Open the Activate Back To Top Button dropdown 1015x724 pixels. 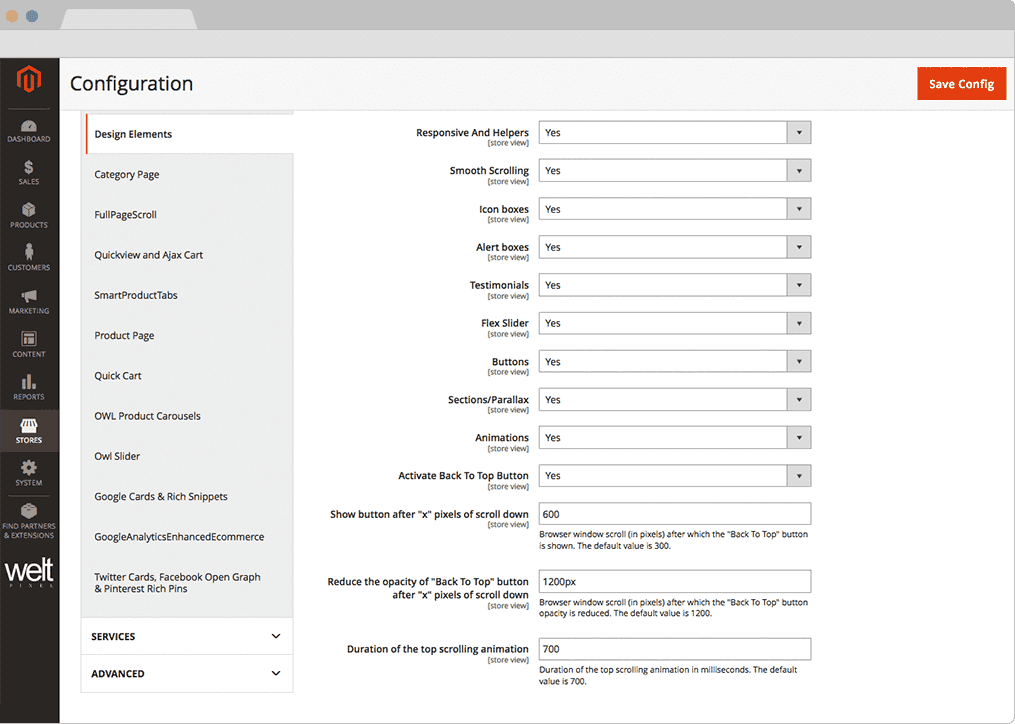pyautogui.click(x=674, y=476)
